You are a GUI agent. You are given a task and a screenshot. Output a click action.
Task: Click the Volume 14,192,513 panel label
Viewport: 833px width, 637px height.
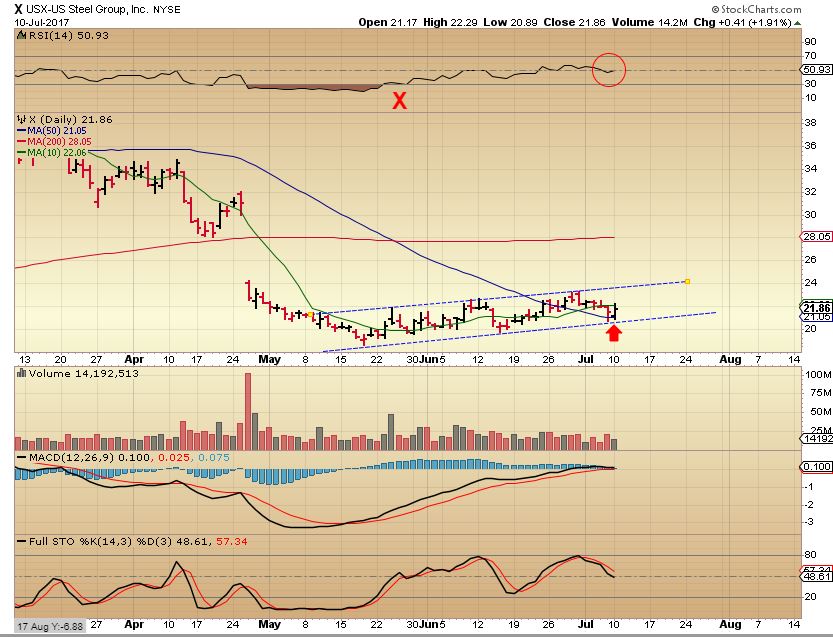click(83, 373)
